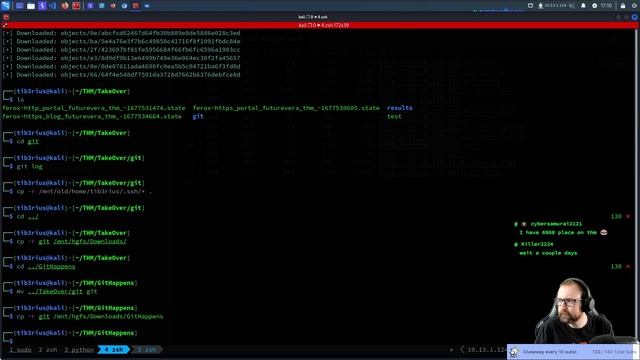Switch to the Firefox taskbar window

[x=113, y=6]
